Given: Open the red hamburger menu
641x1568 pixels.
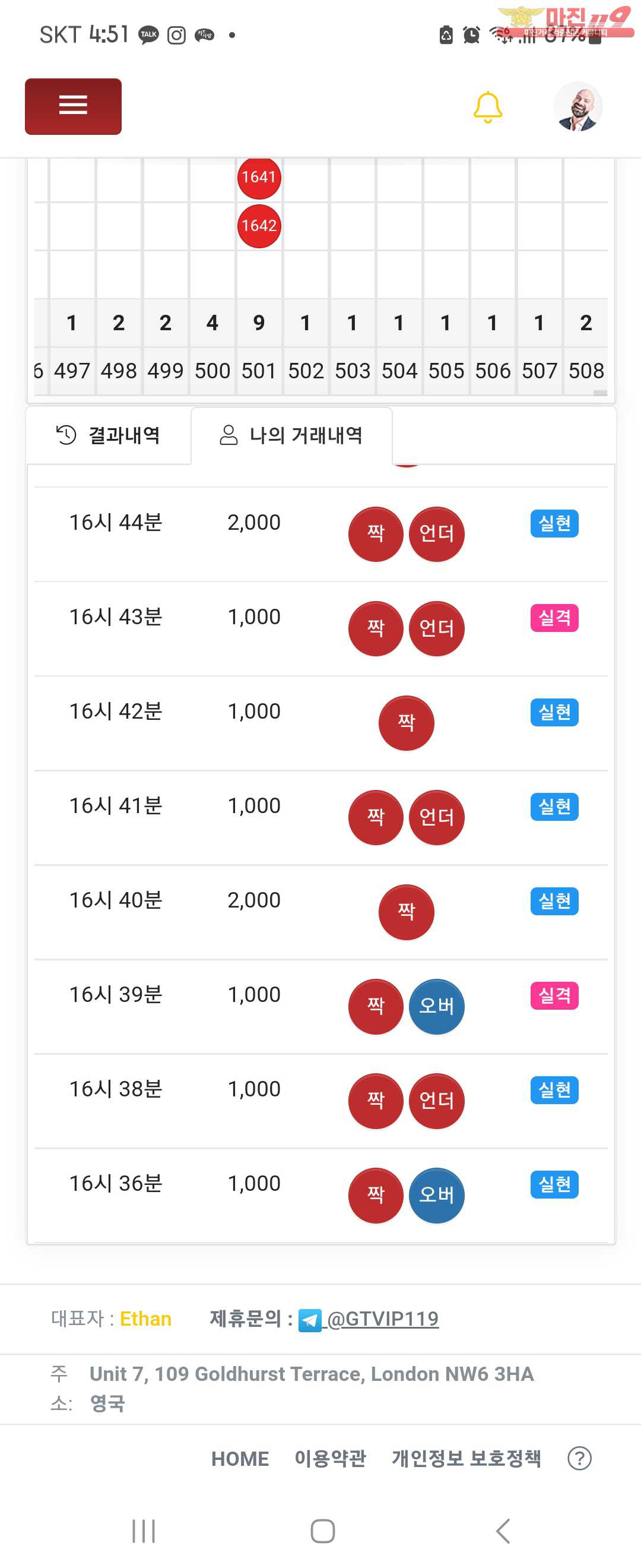Looking at the screenshot, I should 73,106.
